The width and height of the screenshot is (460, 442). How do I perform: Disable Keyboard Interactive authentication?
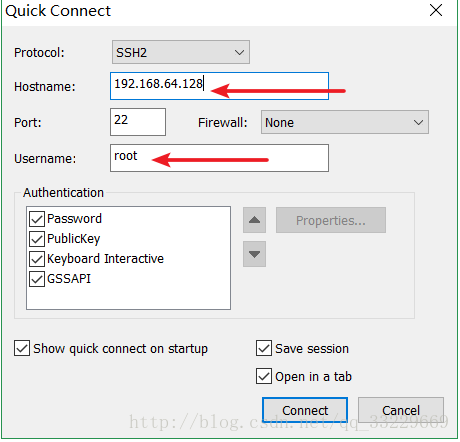coord(37,259)
